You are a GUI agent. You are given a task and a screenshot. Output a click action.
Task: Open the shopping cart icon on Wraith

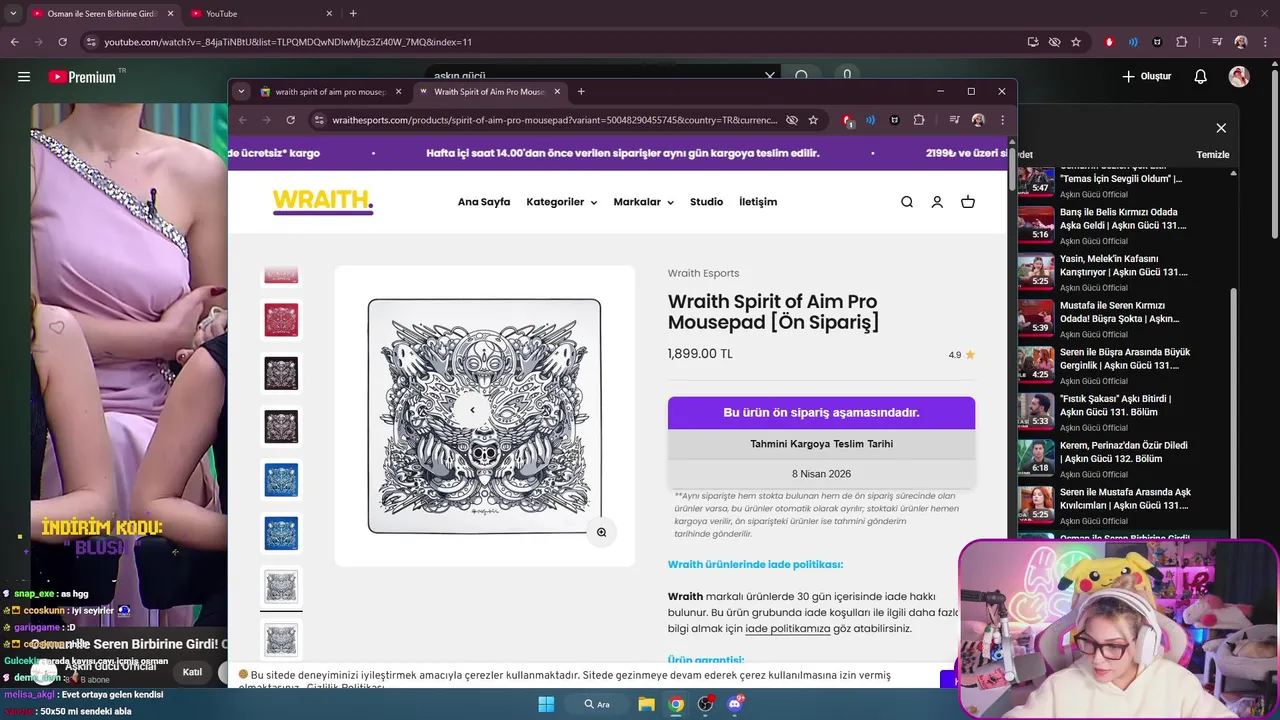click(968, 202)
